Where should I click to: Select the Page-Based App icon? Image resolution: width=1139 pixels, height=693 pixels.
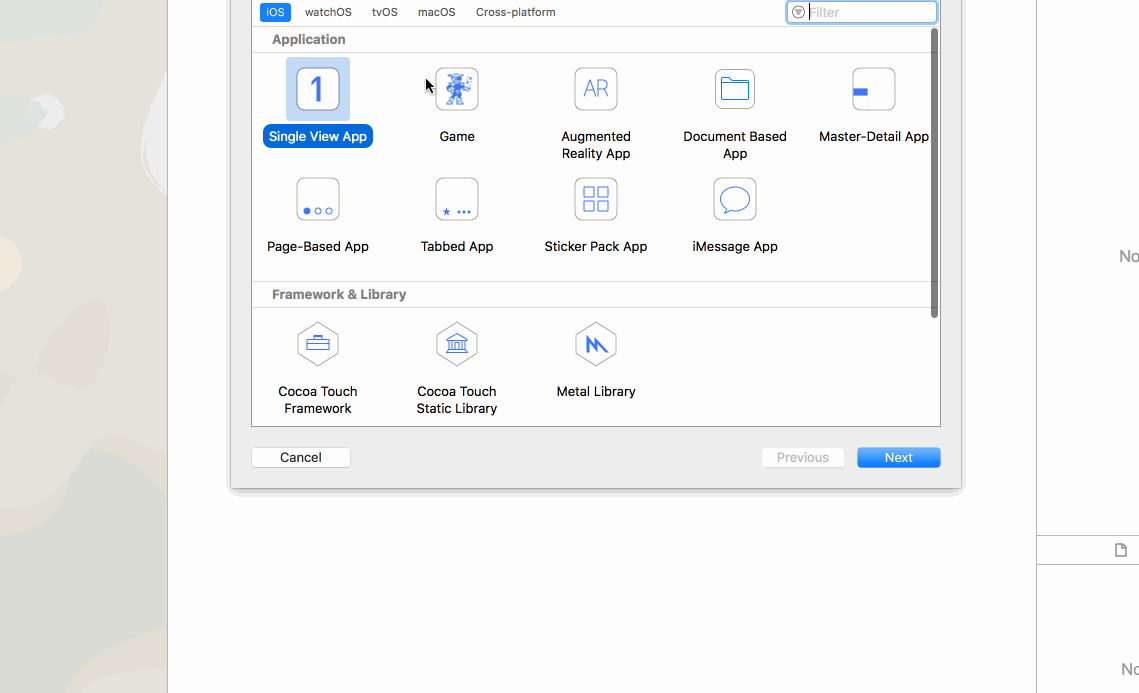[317, 199]
